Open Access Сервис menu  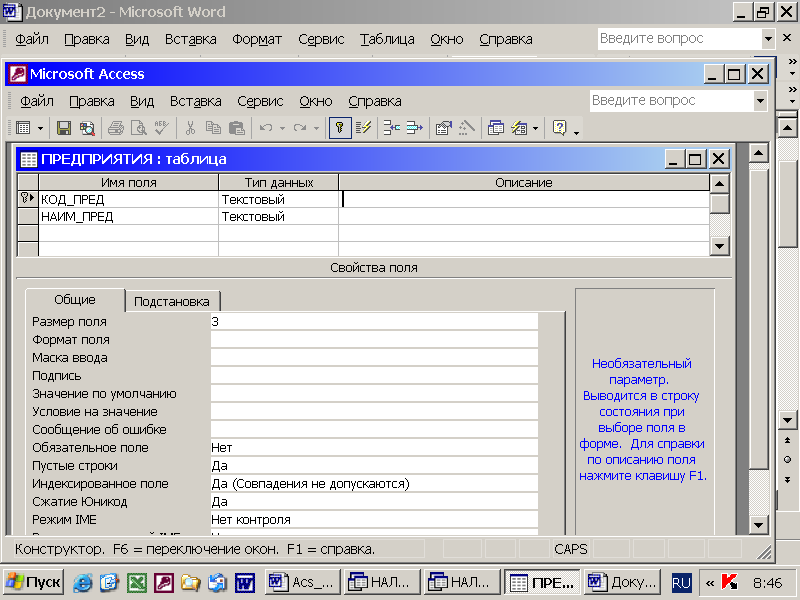click(x=260, y=101)
